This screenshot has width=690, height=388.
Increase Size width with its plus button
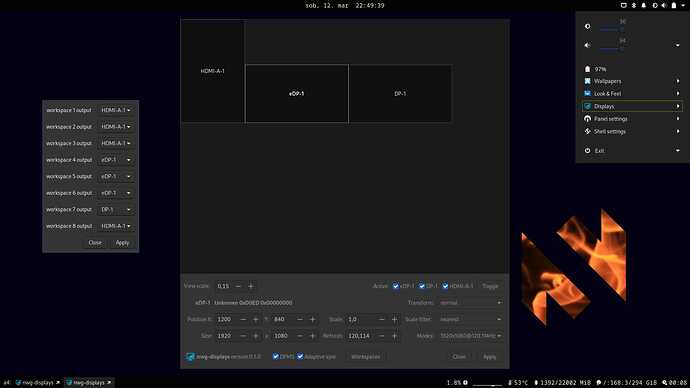[256, 336]
